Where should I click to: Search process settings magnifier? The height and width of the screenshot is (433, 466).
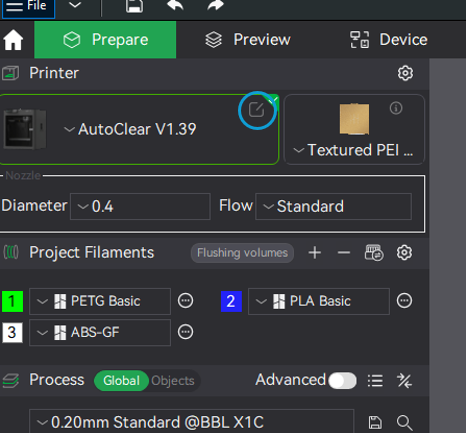(405, 423)
